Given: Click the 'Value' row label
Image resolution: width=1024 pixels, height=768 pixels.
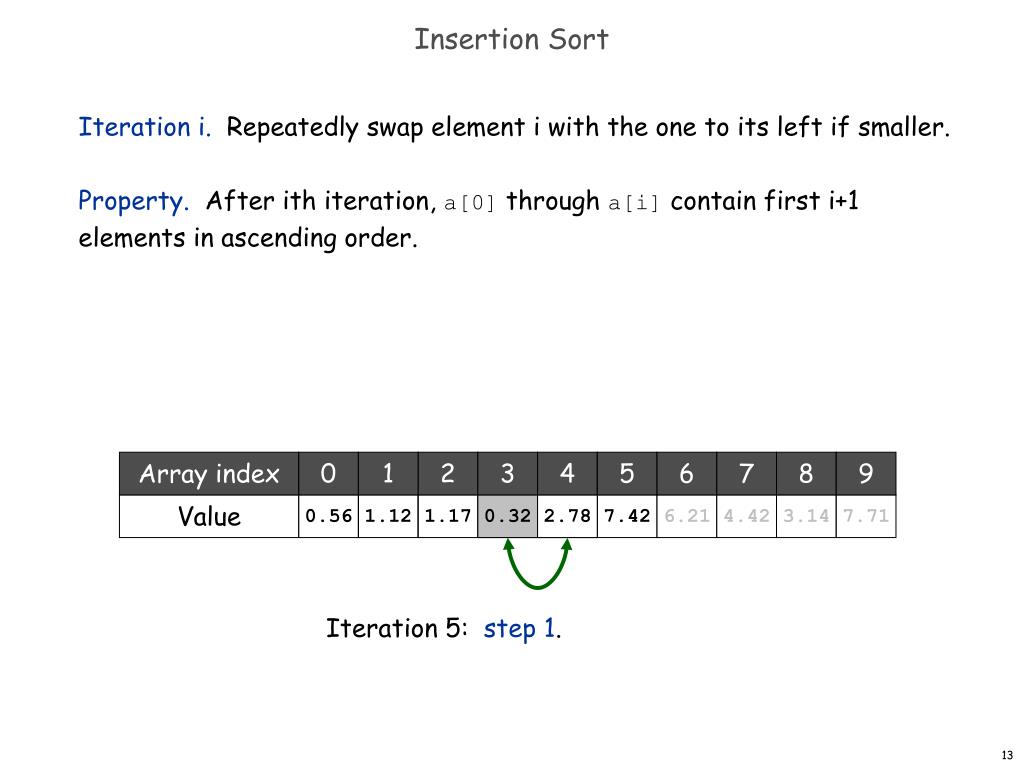Looking at the screenshot, I should (209, 516).
